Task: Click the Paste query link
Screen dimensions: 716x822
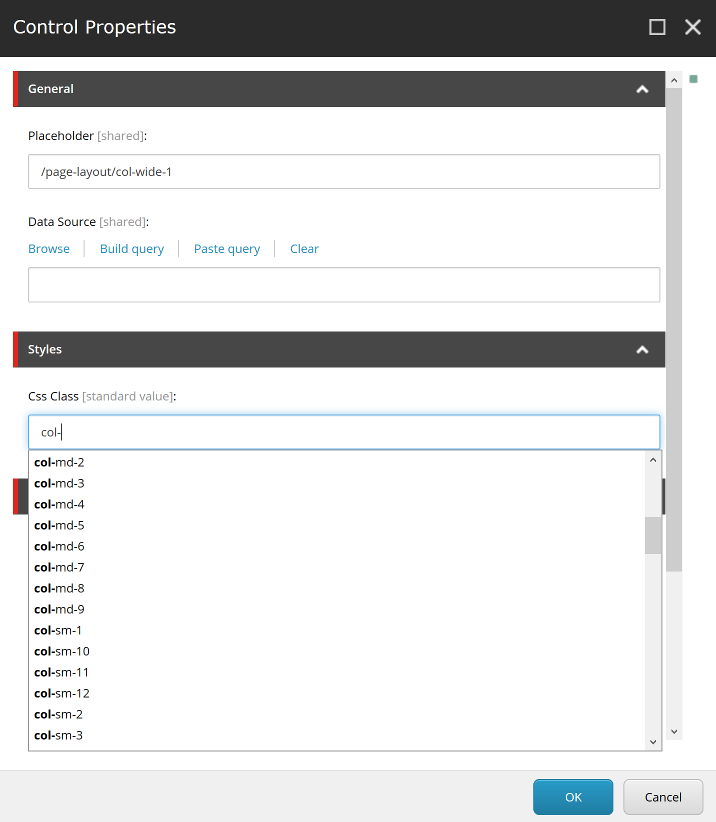Action: tap(227, 248)
